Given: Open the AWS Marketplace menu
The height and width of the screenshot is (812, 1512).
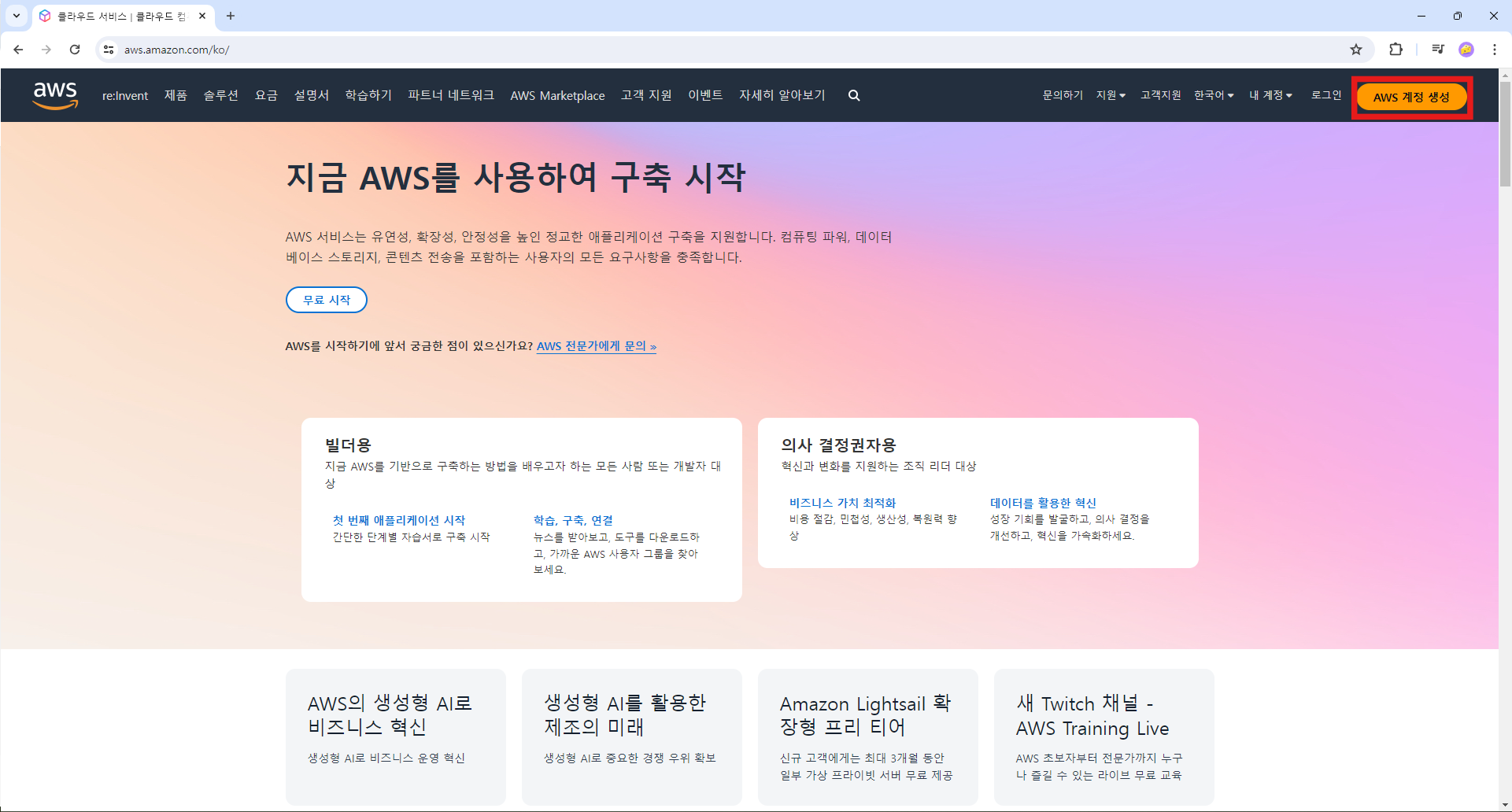Looking at the screenshot, I should coord(557,95).
